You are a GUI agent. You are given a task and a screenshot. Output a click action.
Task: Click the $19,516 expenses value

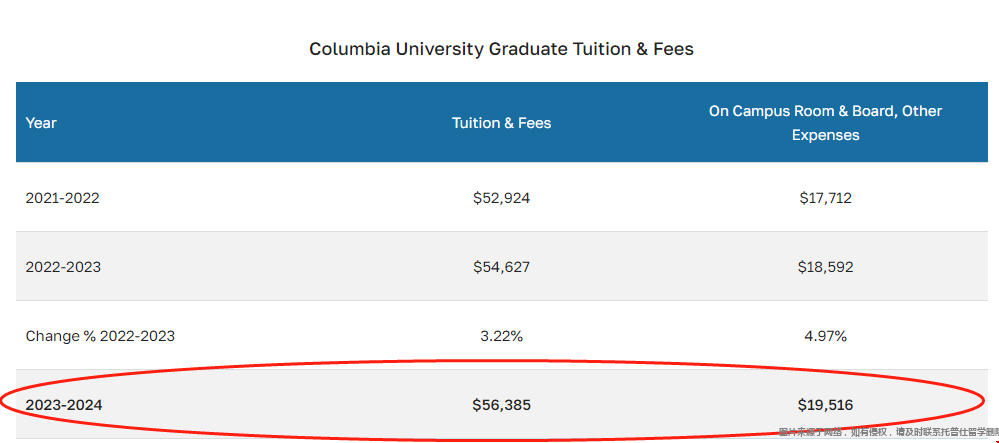click(x=825, y=405)
